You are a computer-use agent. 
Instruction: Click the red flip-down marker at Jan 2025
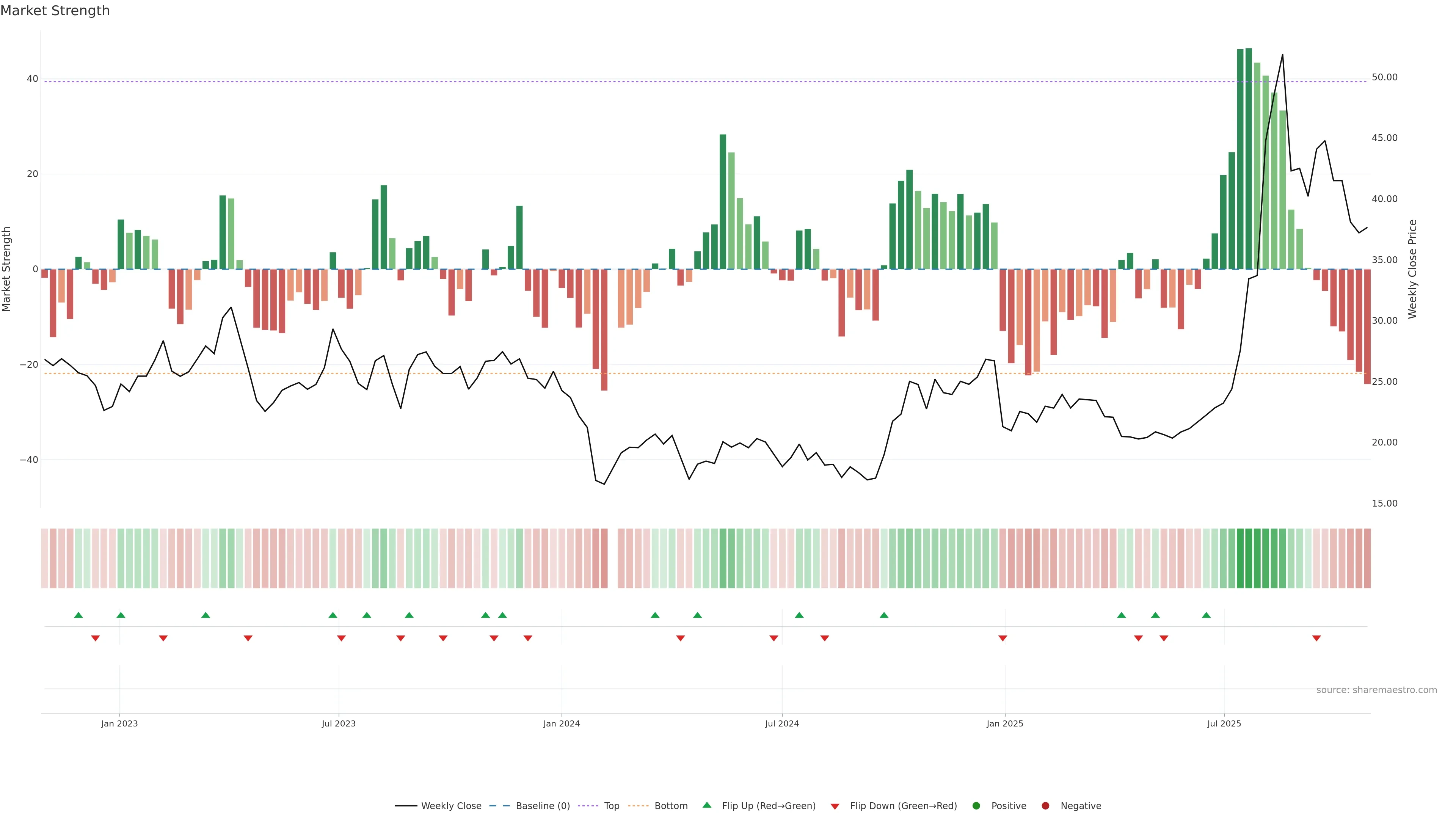pyautogui.click(x=1003, y=638)
